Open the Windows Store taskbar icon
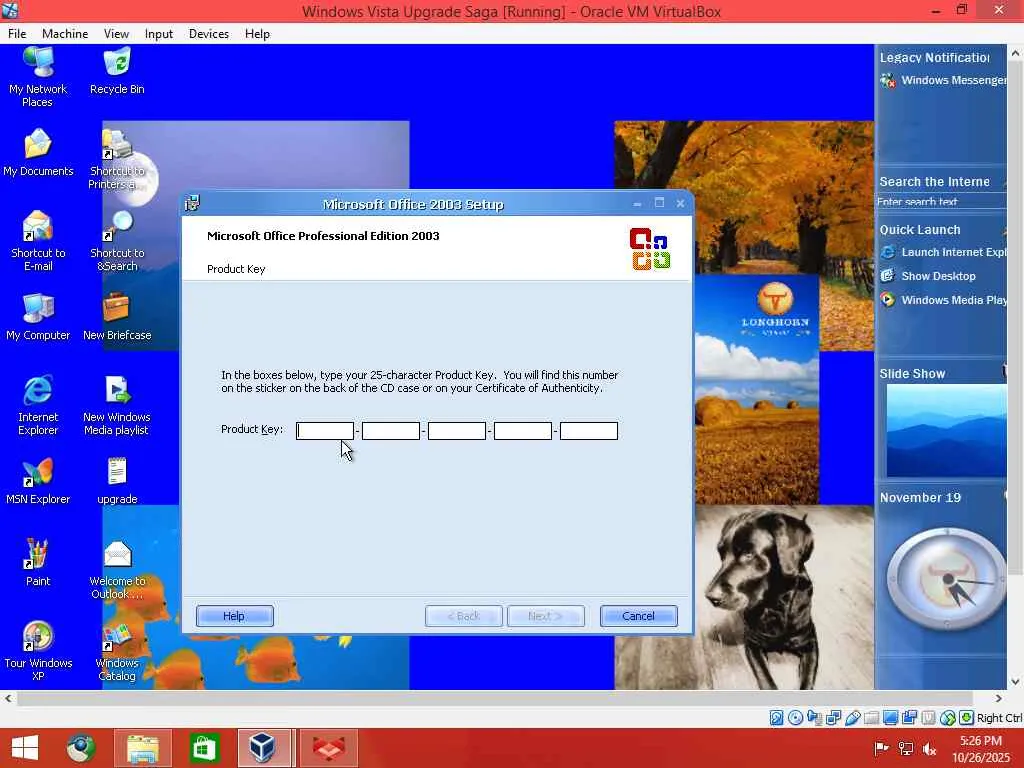Image resolution: width=1024 pixels, height=768 pixels. click(x=204, y=748)
